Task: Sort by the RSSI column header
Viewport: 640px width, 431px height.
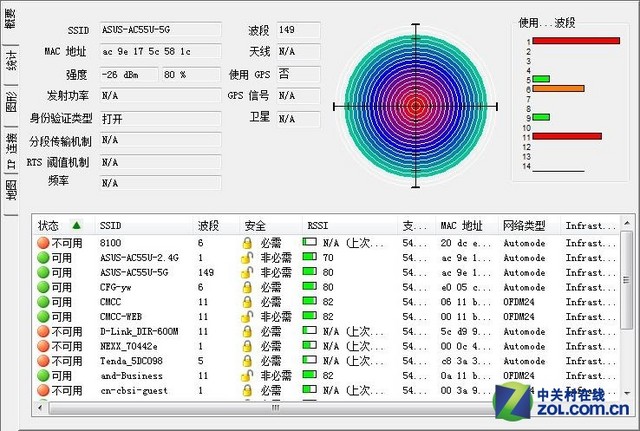Action: tap(350, 225)
